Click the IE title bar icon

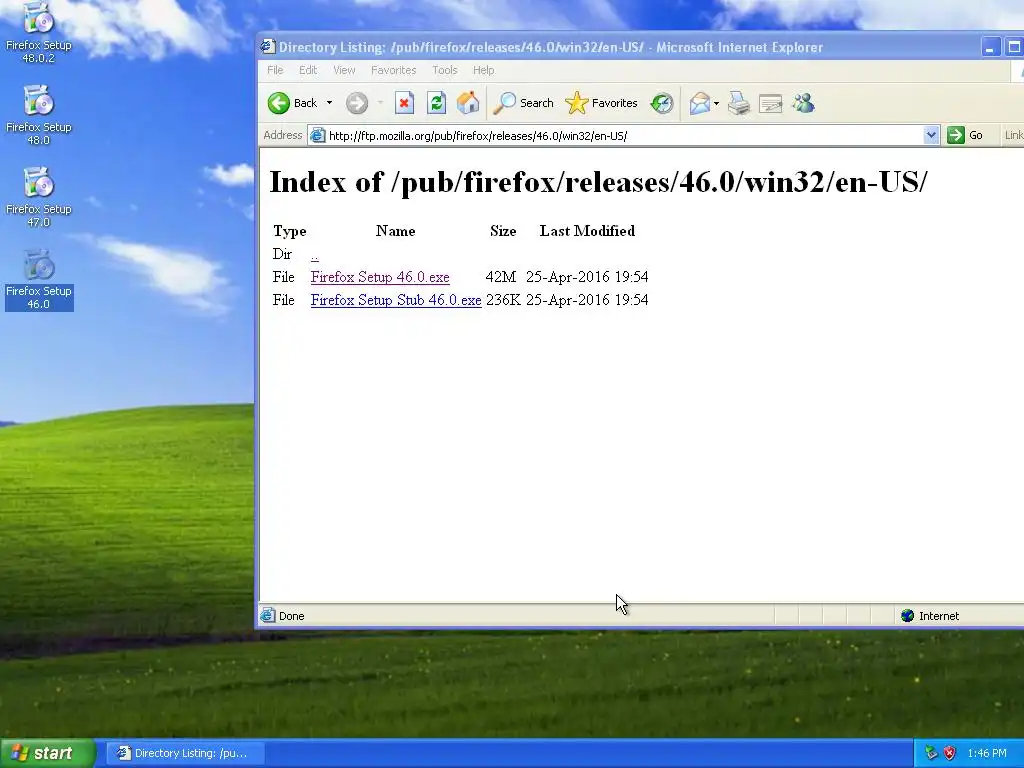click(x=267, y=46)
